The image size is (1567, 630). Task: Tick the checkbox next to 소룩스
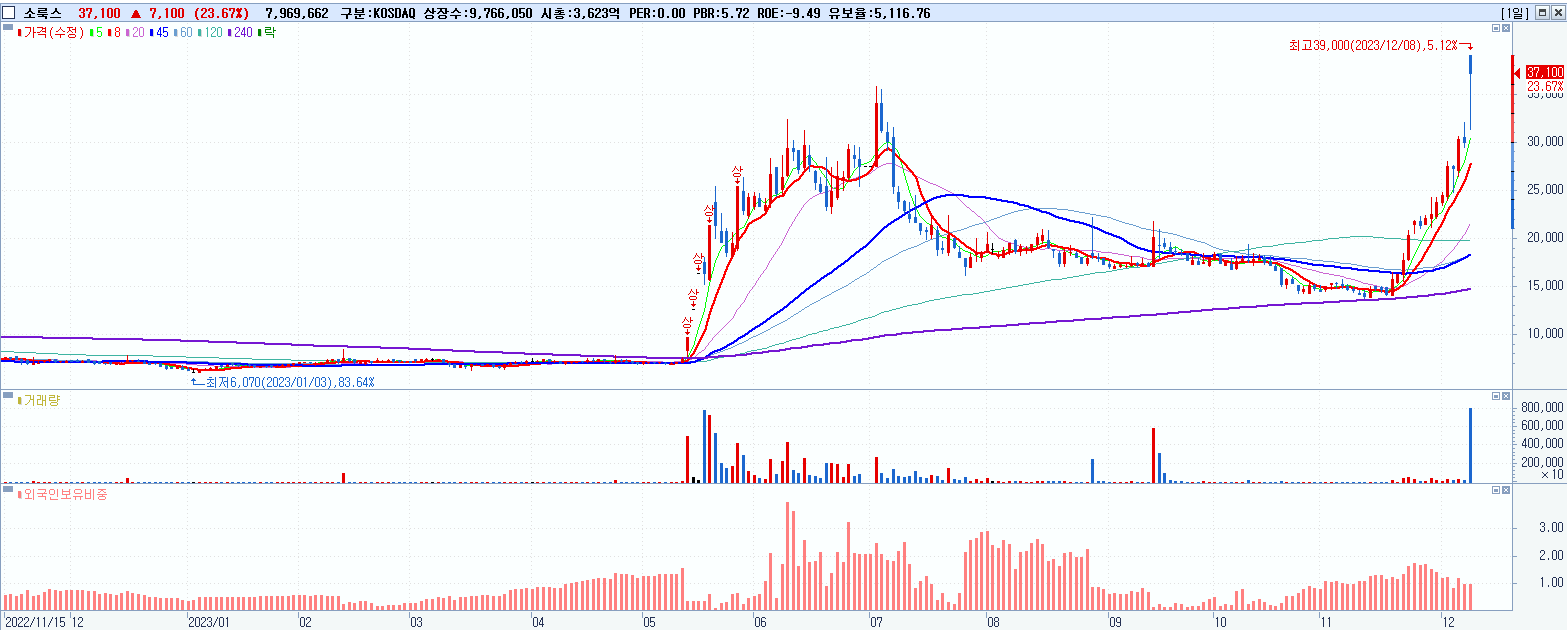[x=9, y=12]
